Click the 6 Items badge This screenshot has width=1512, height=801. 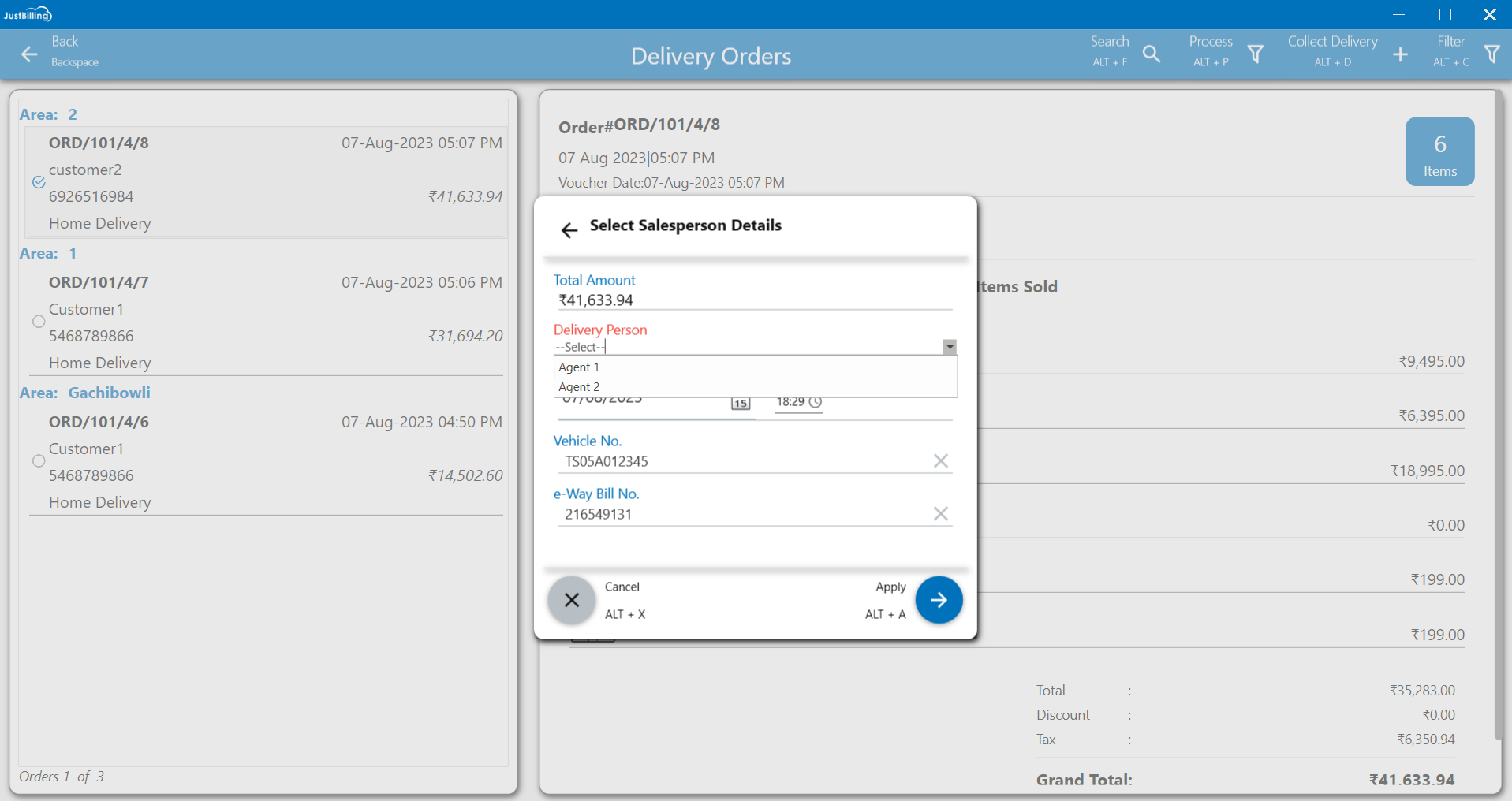pyautogui.click(x=1439, y=152)
